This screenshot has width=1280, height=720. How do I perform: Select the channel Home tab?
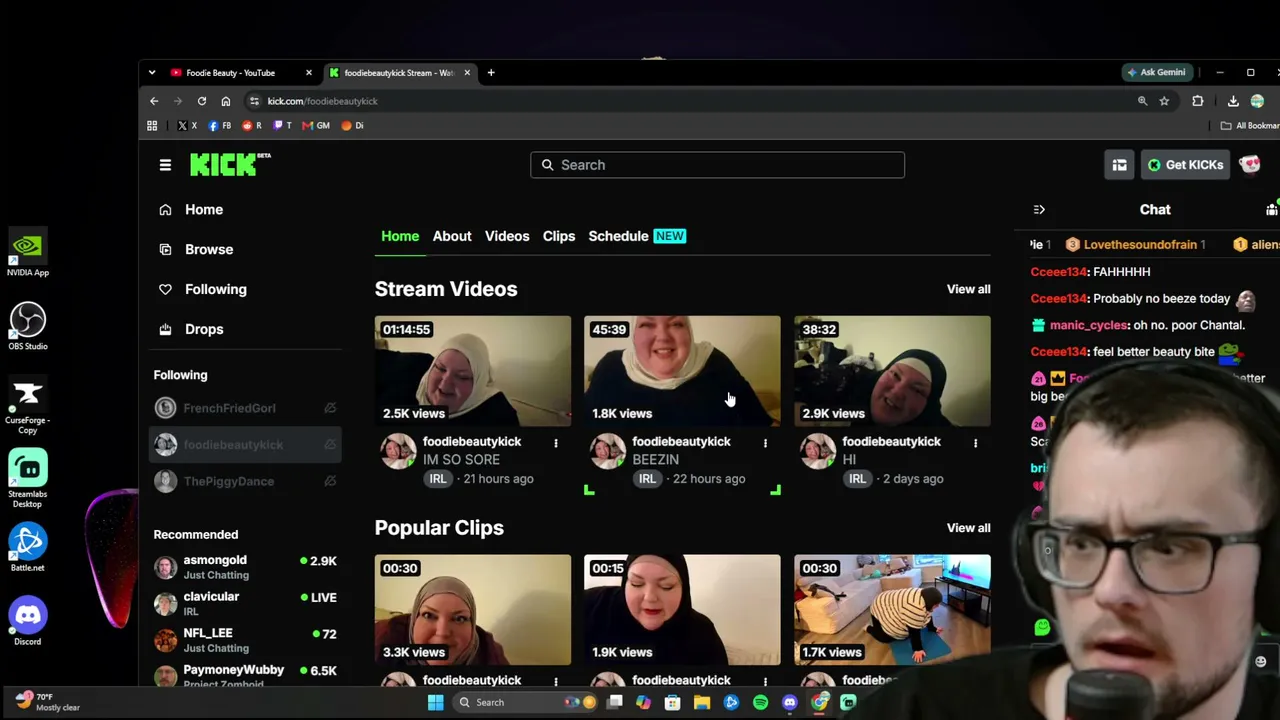click(x=400, y=236)
